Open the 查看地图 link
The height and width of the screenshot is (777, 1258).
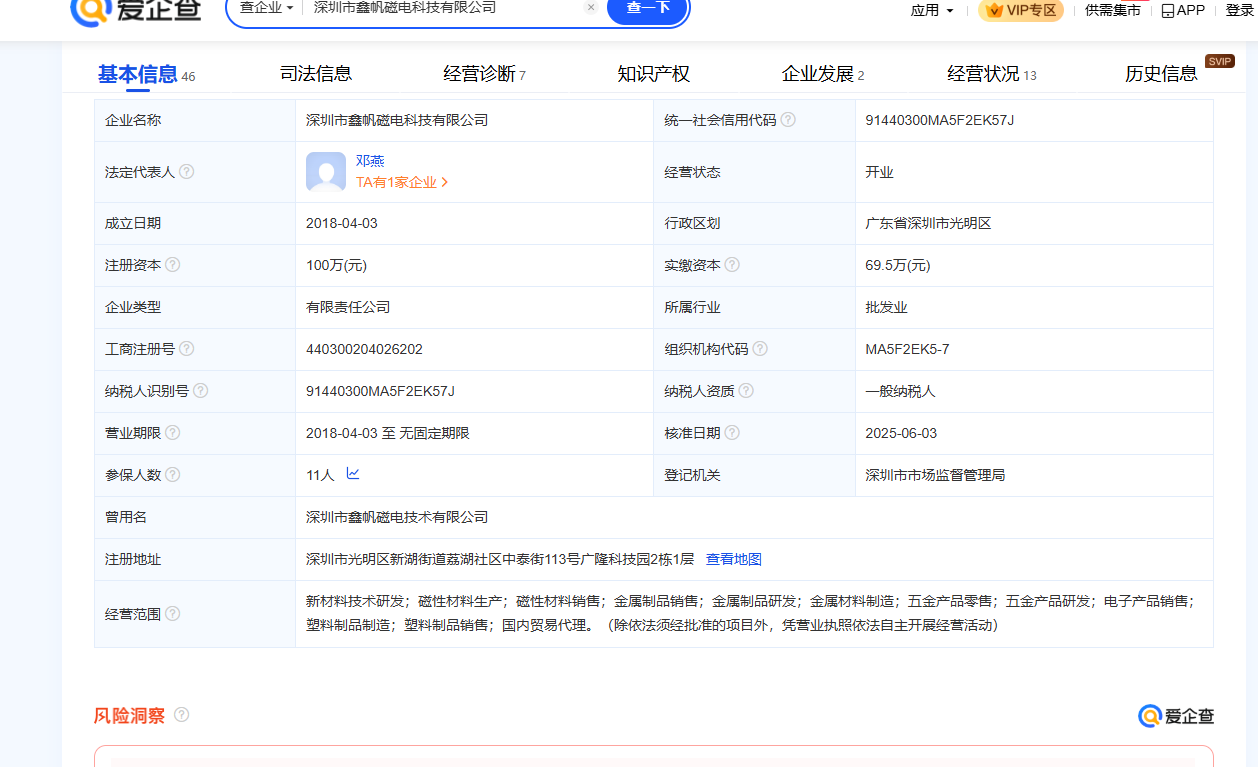[x=734, y=559]
